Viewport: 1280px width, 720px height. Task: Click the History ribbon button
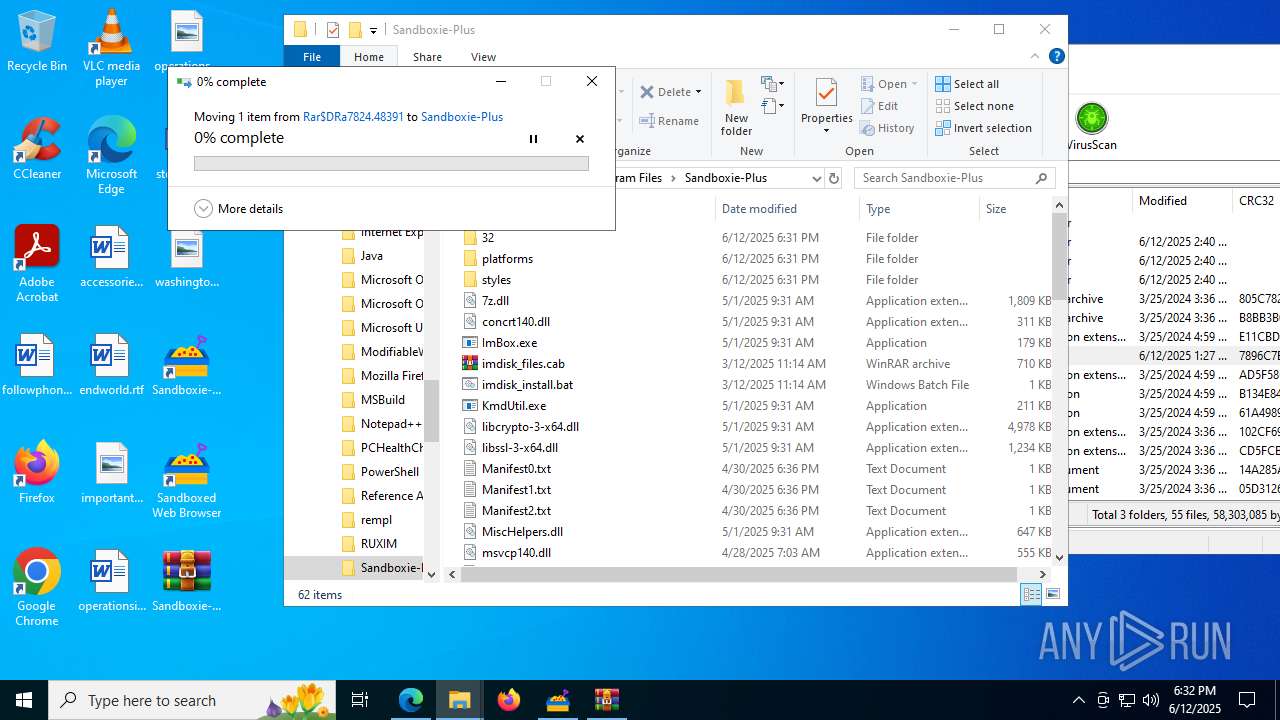(x=887, y=128)
